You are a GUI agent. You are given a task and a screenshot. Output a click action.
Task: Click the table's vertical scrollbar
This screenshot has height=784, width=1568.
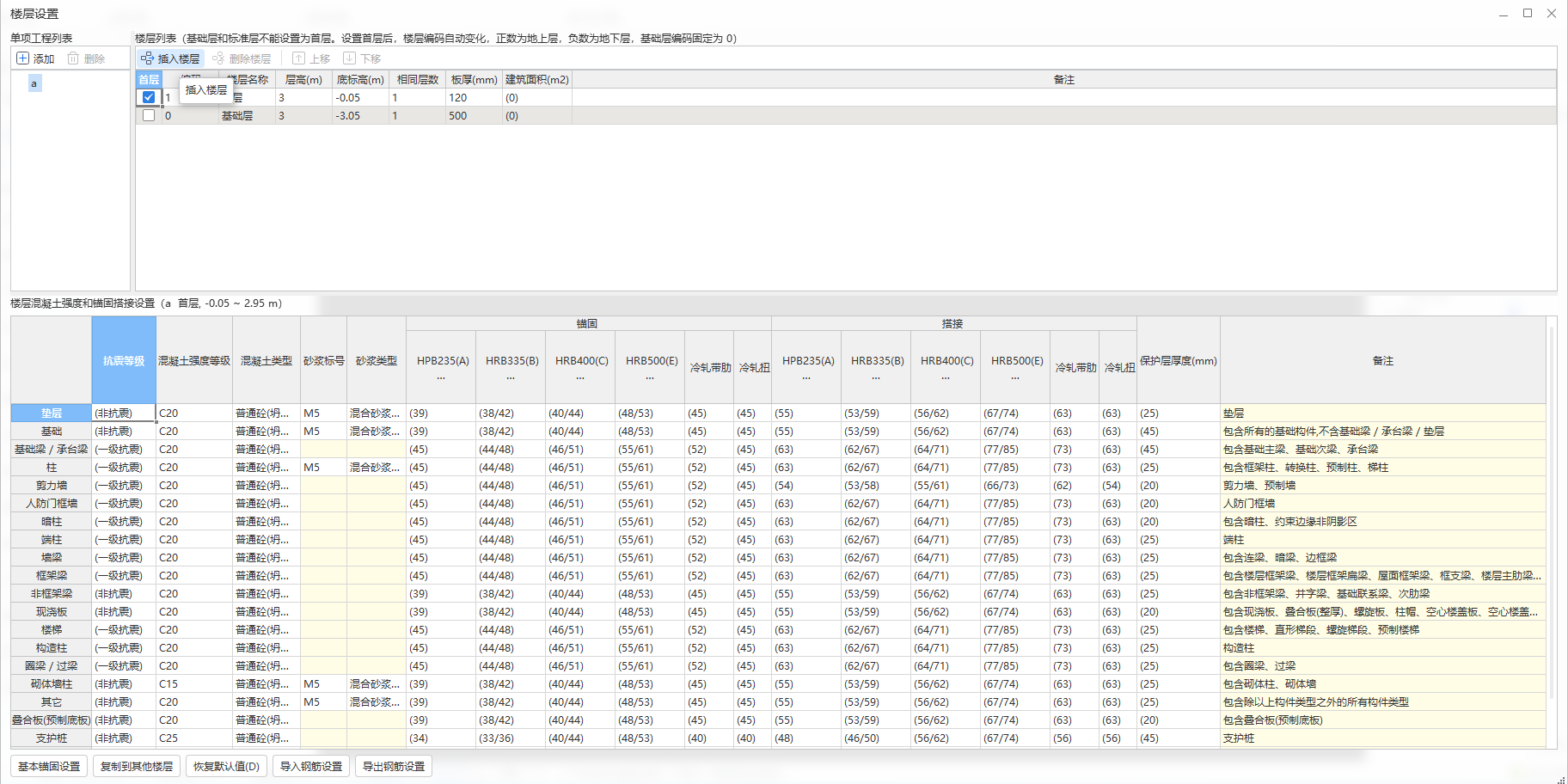point(1552,511)
